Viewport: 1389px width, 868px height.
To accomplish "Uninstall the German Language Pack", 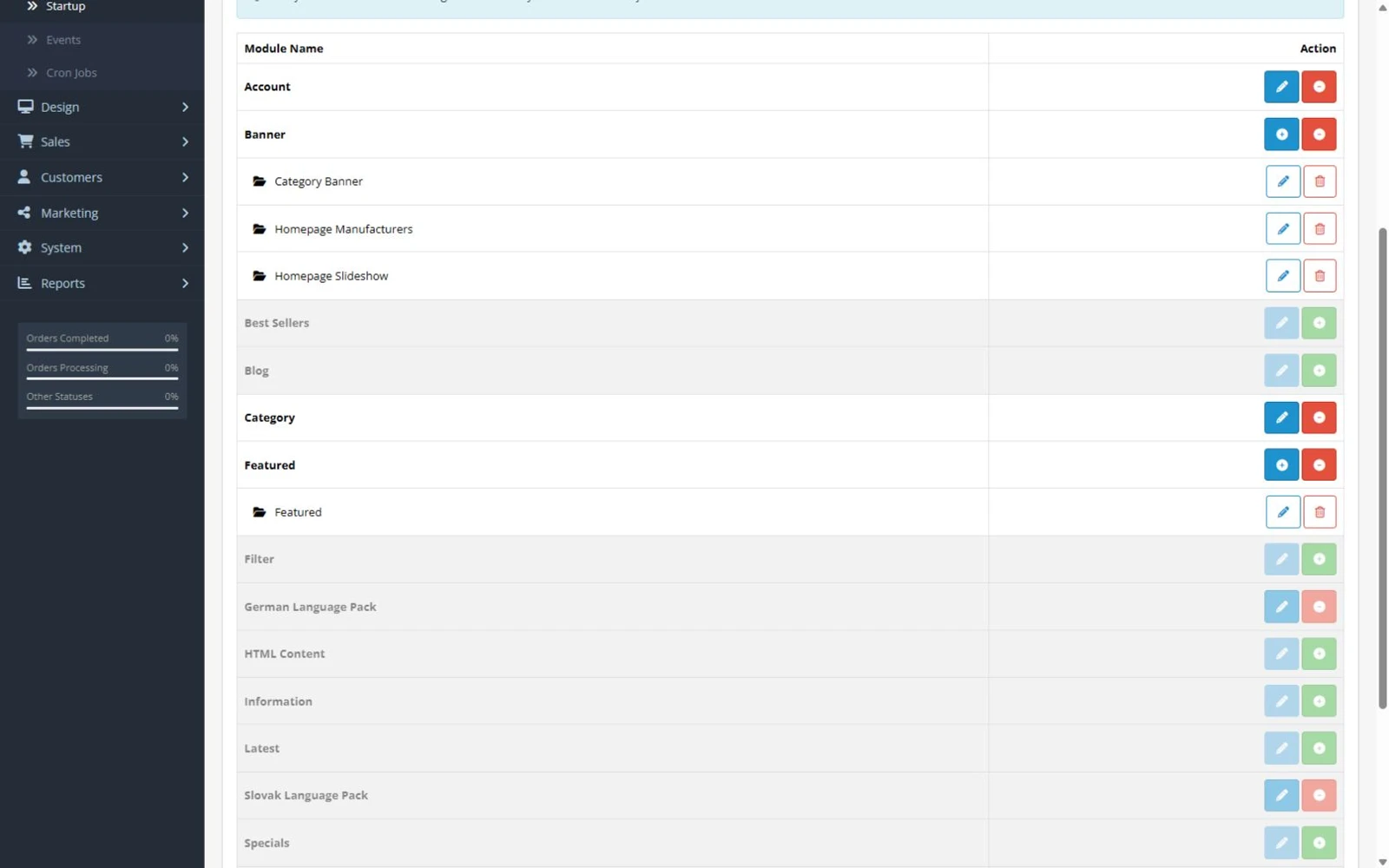I will [1319, 607].
